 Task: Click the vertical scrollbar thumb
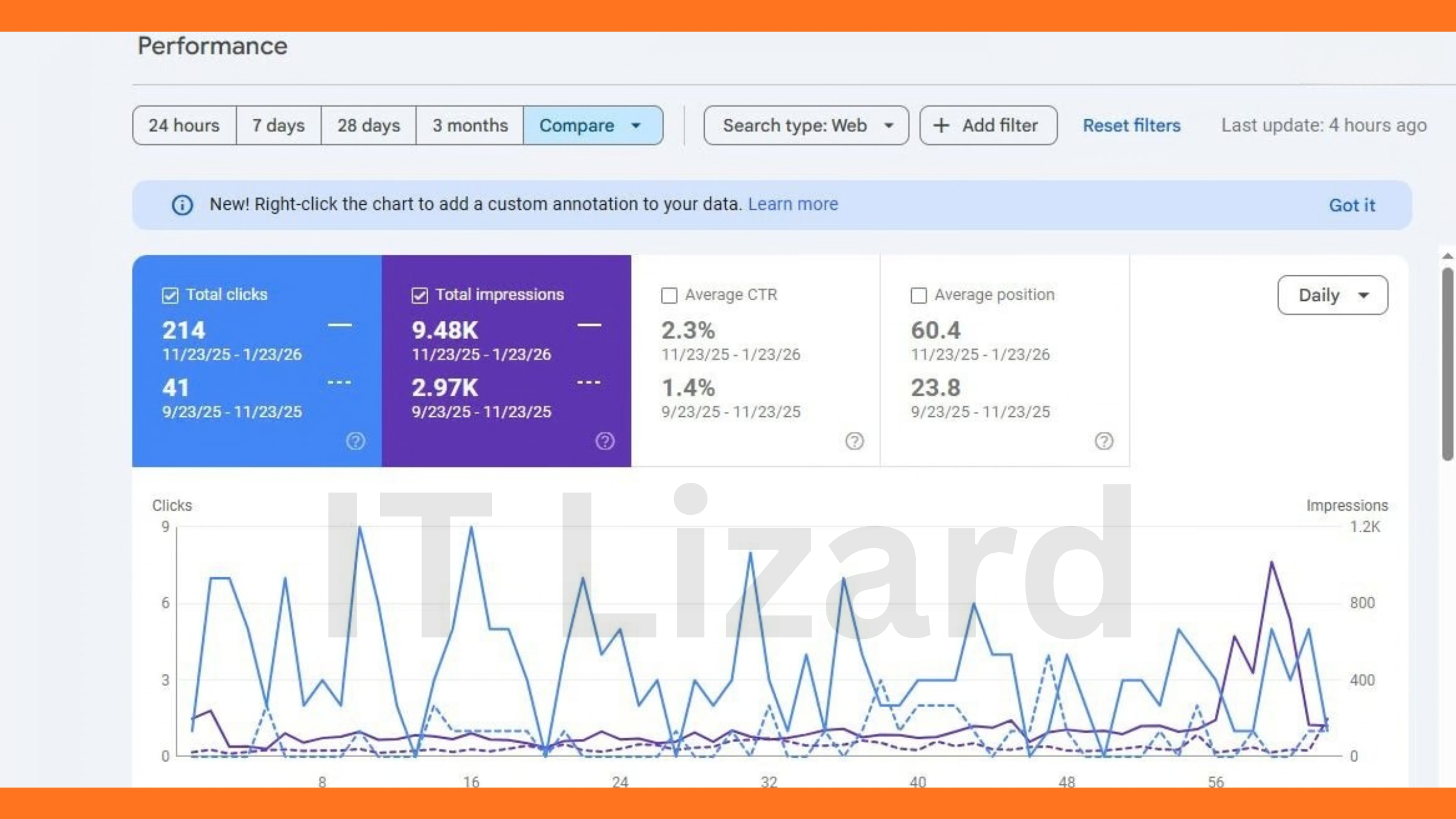tap(1447, 364)
